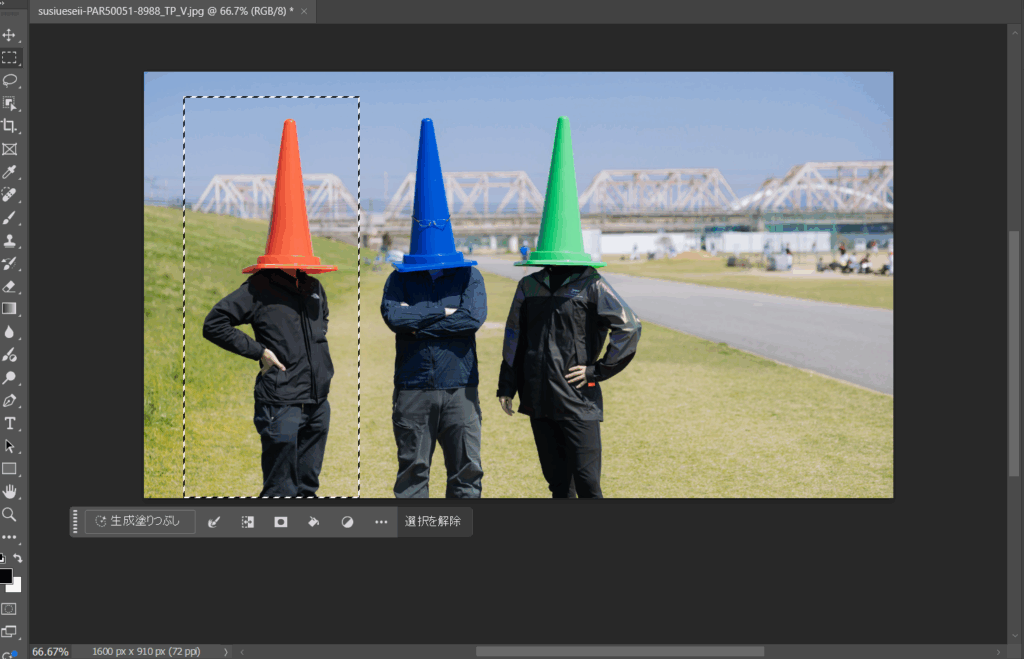Select the Lasso tool

pos(9,80)
